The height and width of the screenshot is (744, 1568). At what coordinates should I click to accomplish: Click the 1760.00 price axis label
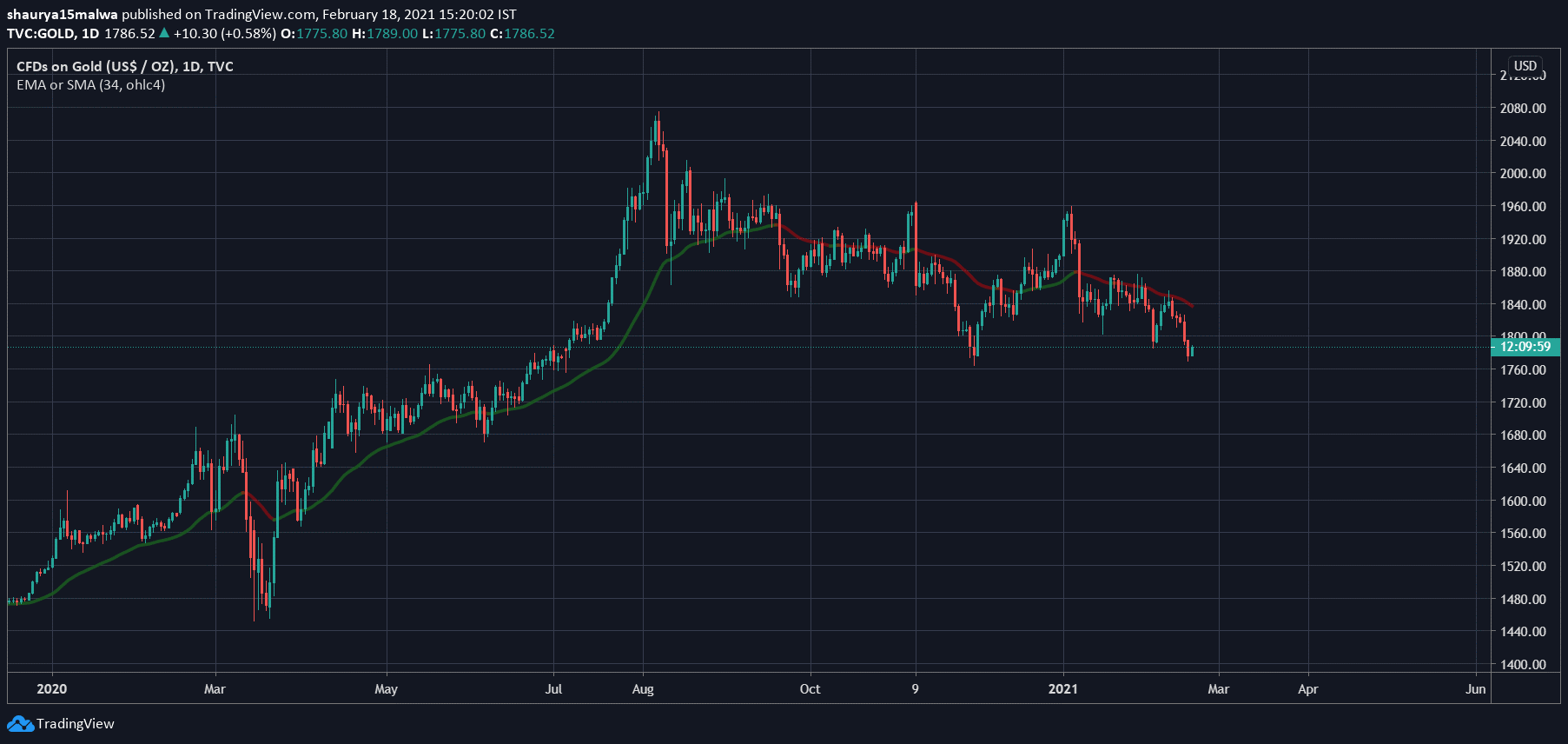(1523, 370)
